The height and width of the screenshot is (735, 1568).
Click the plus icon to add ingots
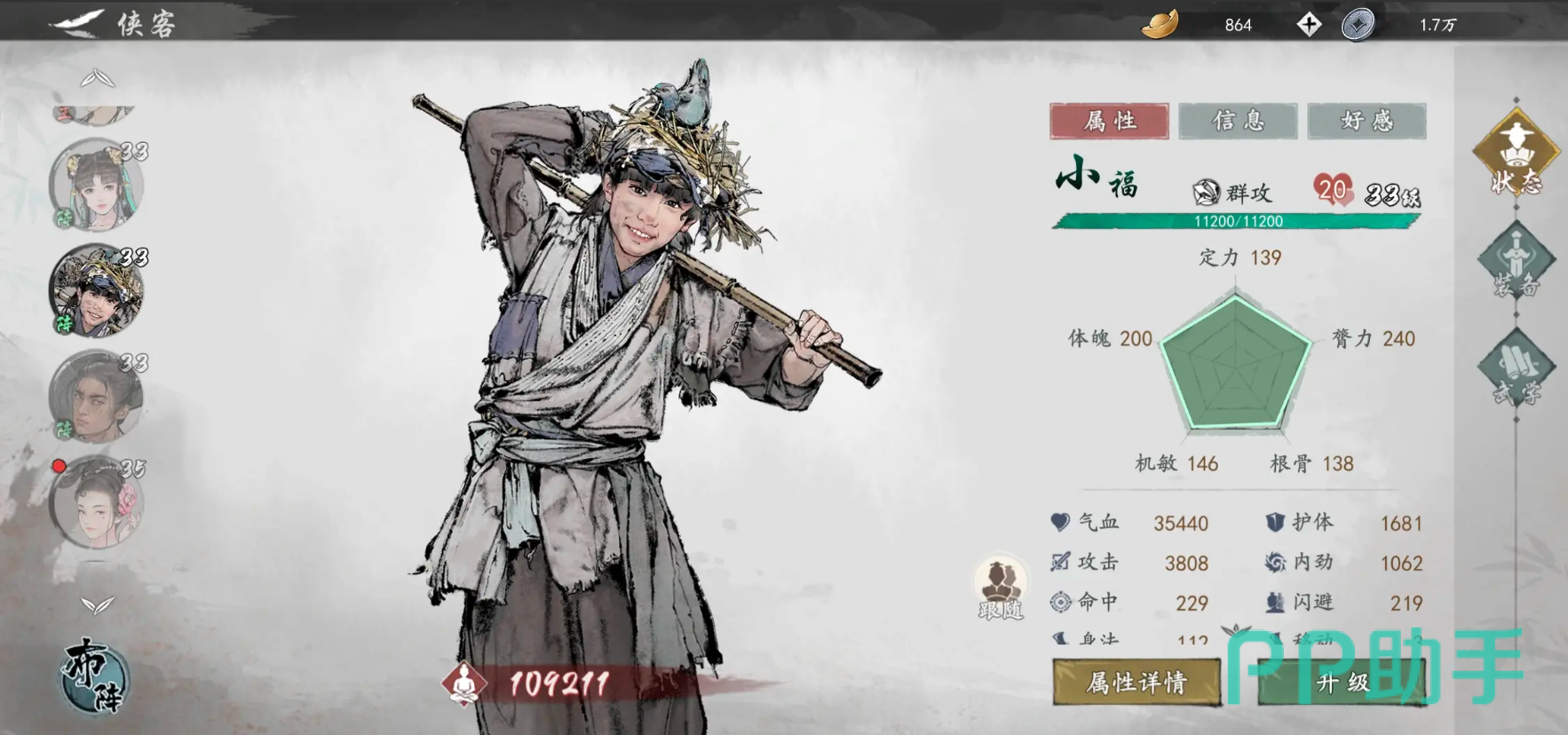click(1309, 24)
